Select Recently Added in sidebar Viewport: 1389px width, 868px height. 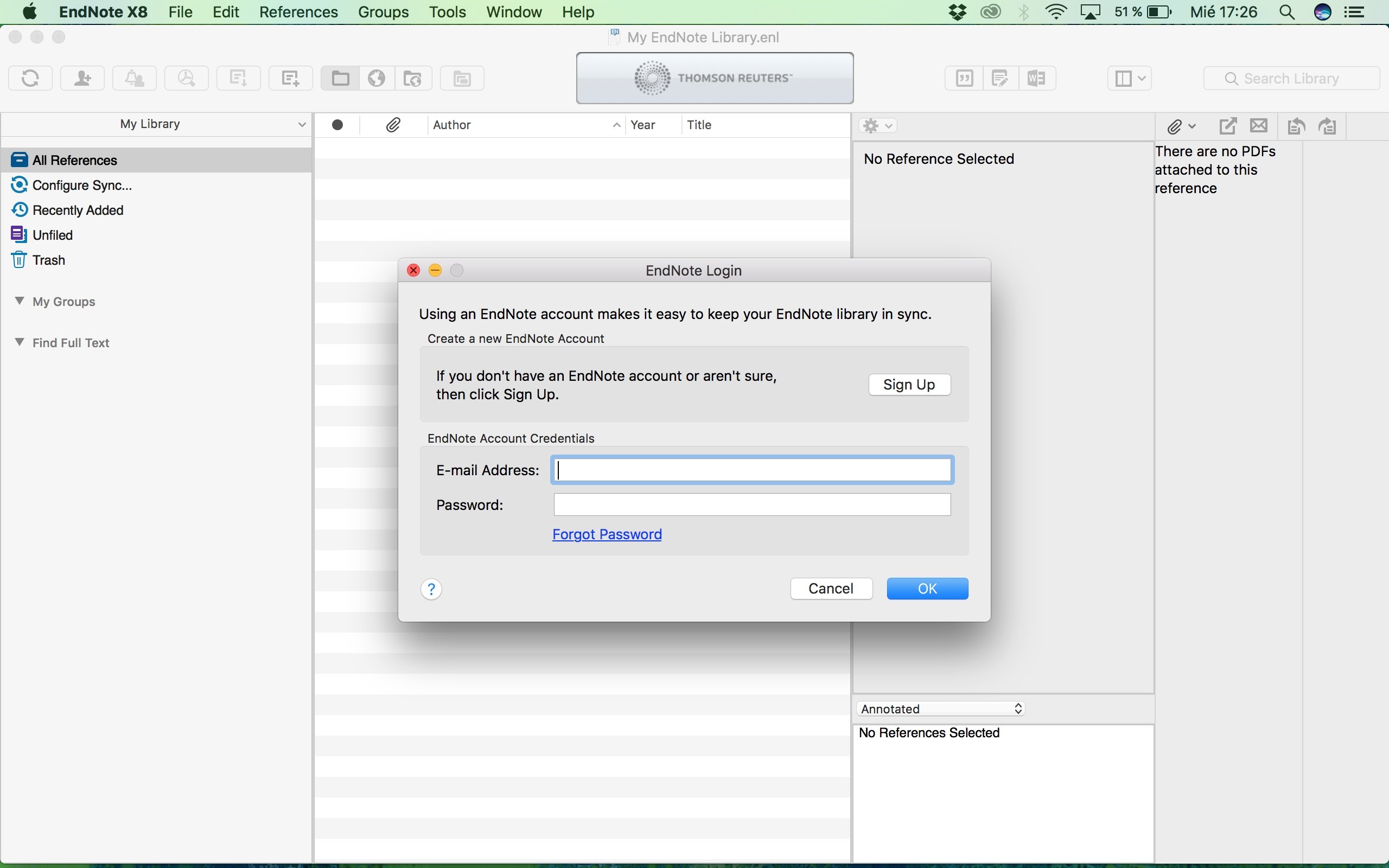[x=77, y=209]
